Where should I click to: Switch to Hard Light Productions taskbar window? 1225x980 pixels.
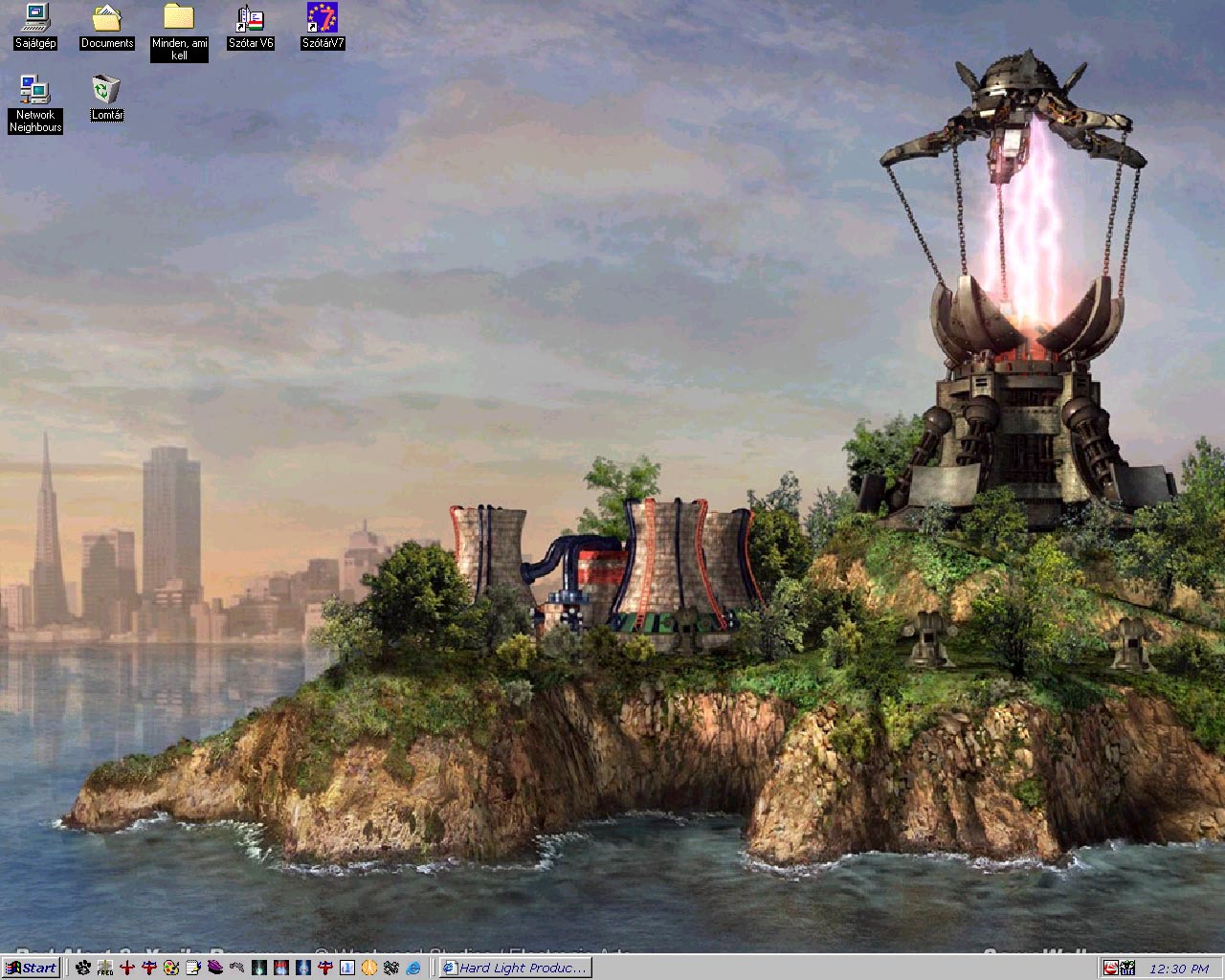tap(515, 968)
